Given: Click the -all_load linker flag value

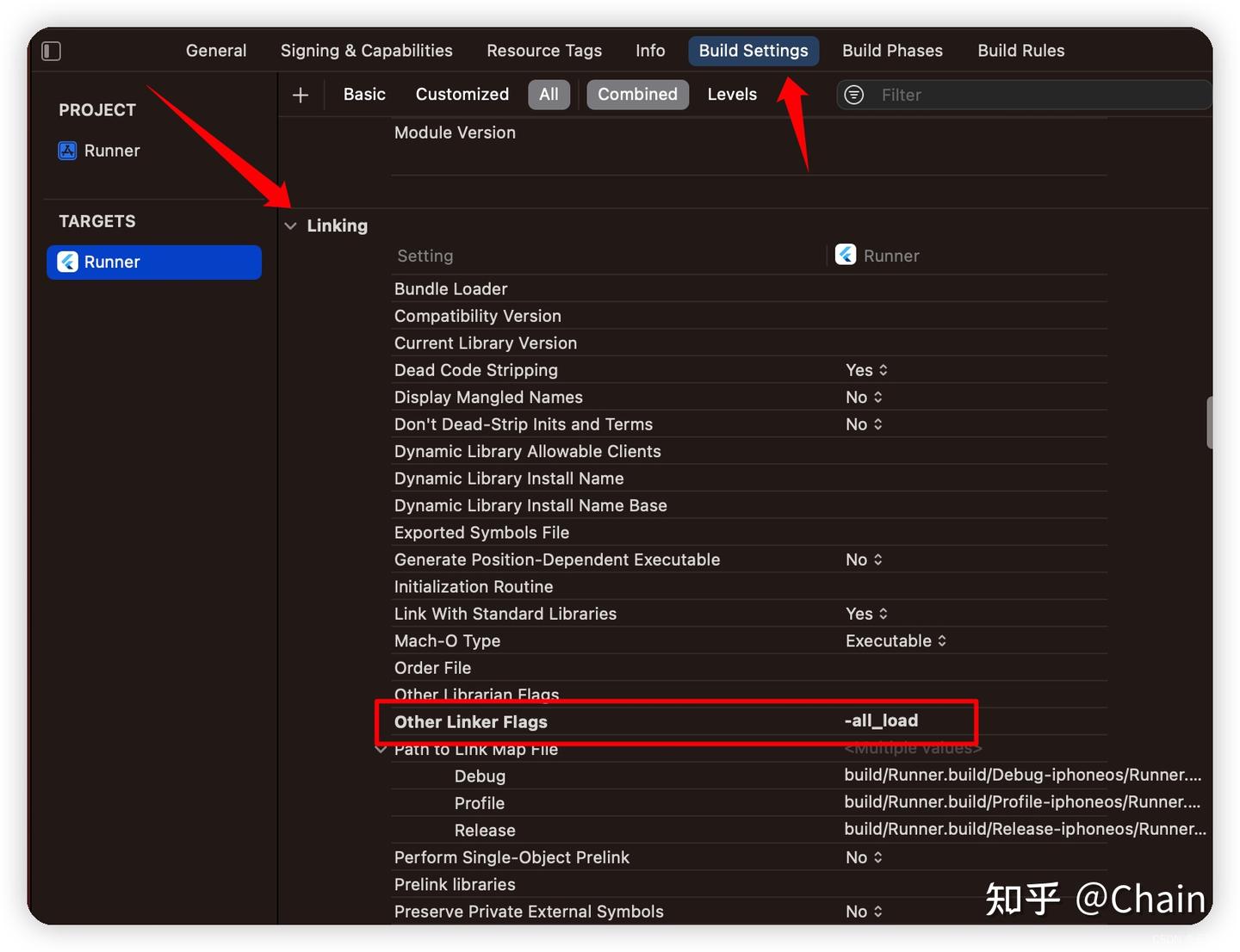Looking at the screenshot, I should click(881, 720).
